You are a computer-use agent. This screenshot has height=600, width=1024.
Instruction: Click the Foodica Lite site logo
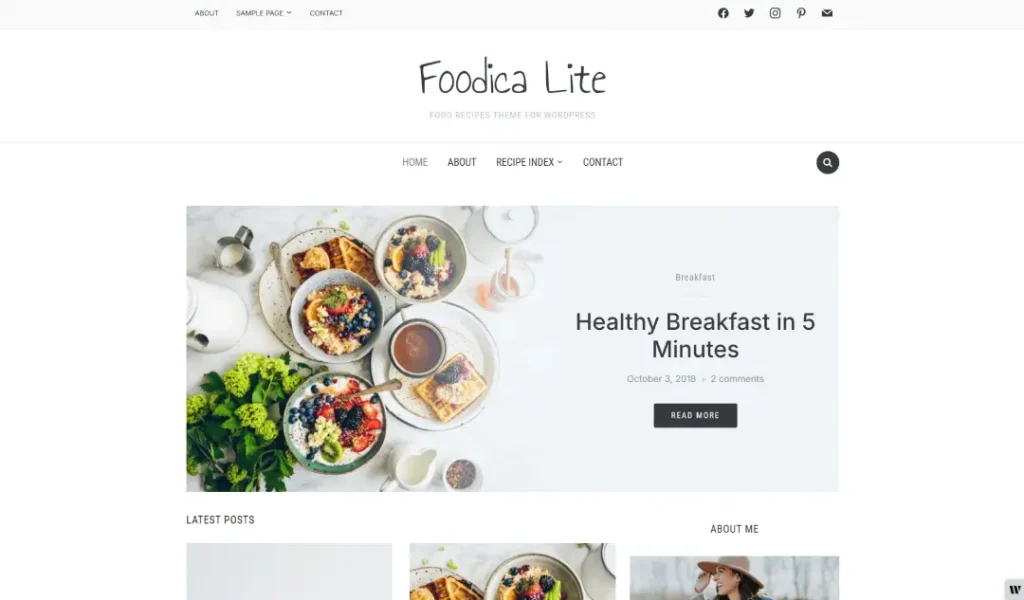pos(512,78)
